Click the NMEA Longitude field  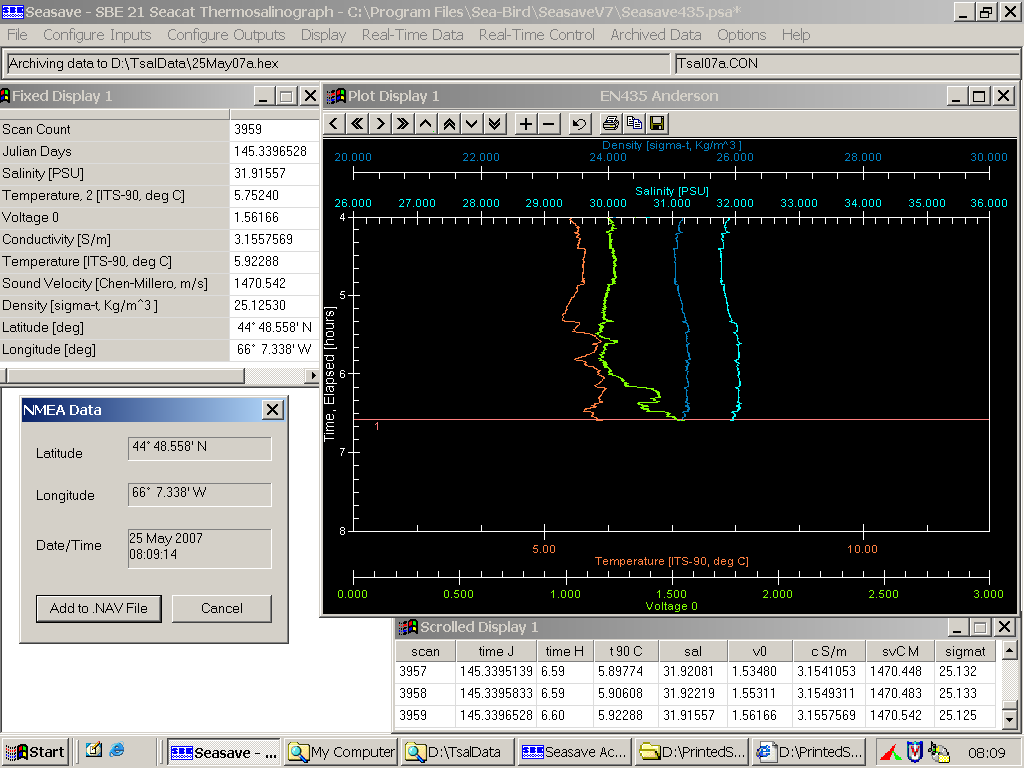199,494
